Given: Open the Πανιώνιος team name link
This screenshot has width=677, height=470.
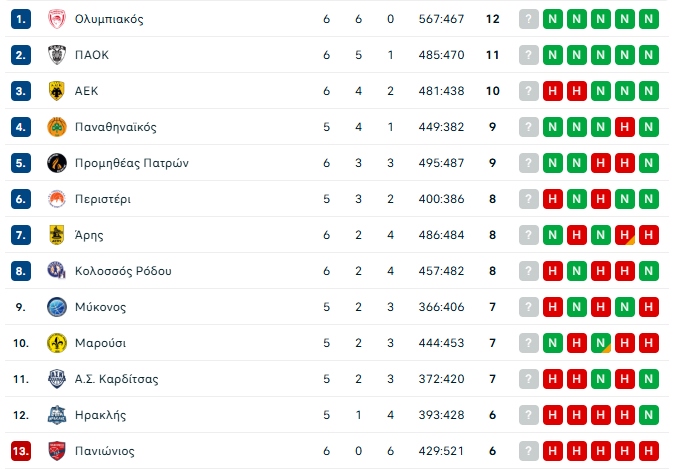Looking at the screenshot, I should (x=105, y=451).
